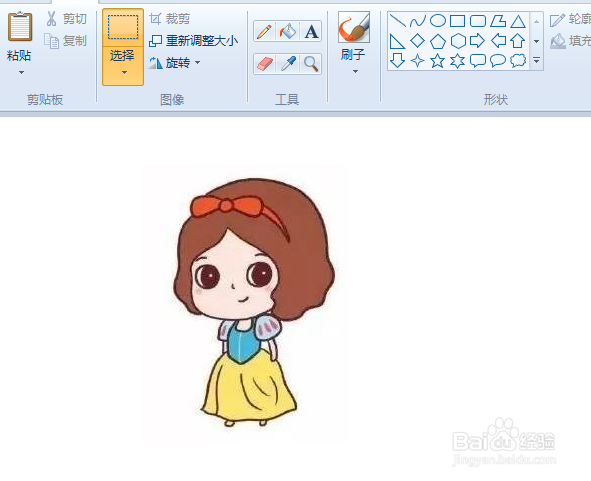Screen dimensions: 591x481
Task: Expand the full shapes gallery
Action: [x=536, y=60]
